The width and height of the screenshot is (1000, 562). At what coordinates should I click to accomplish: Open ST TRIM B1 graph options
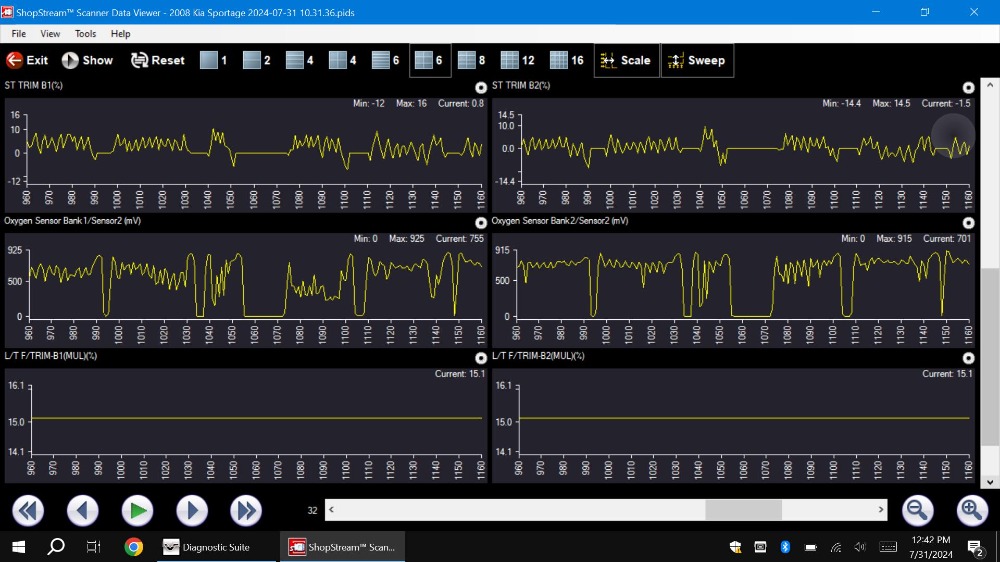[x=481, y=88]
